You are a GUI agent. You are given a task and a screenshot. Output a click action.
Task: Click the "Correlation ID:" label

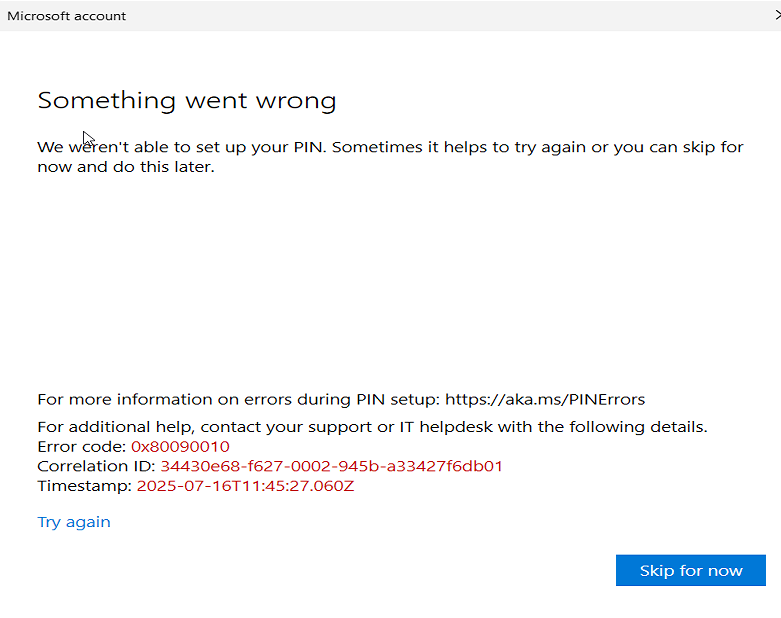96,467
